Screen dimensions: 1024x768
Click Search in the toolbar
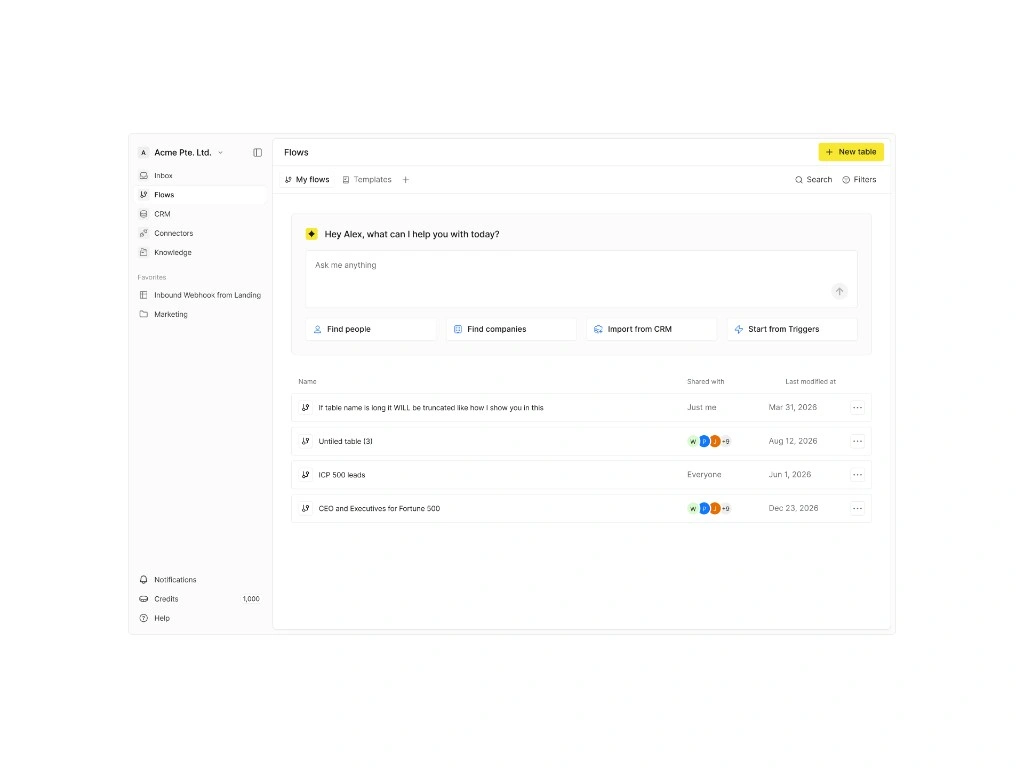(814, 180)
